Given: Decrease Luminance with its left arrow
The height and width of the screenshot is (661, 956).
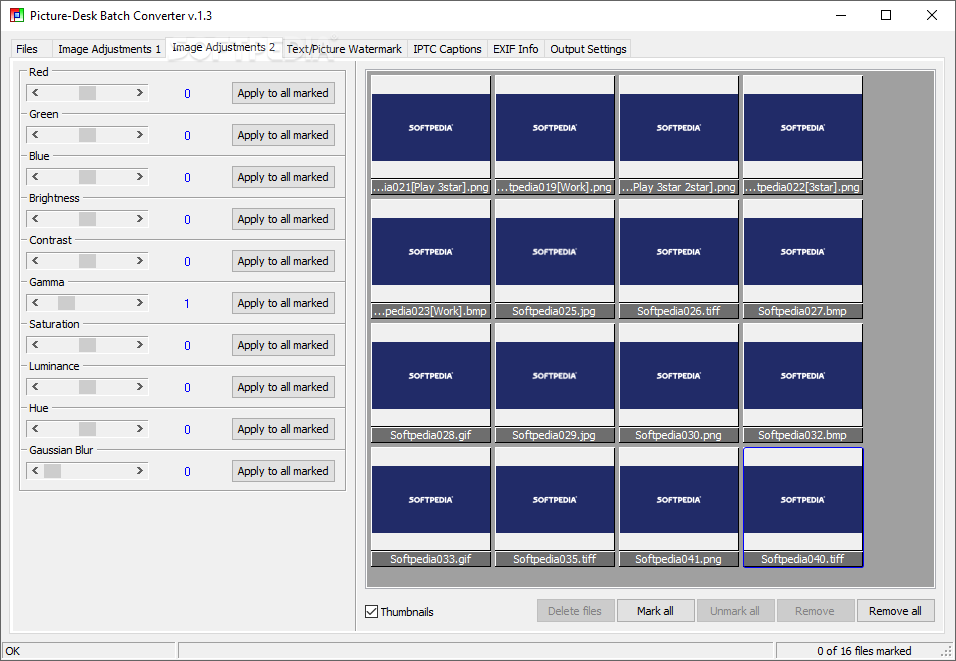Looking at the screenshot, I should pyautogui.click(x=35, y=387).
